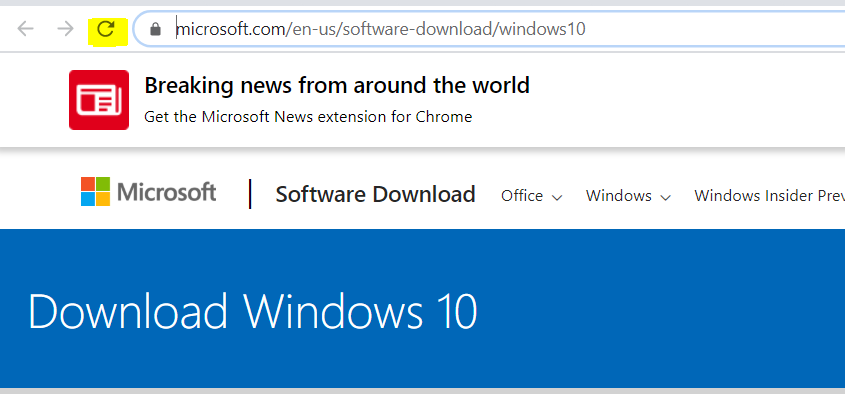Go back using the browser back arrow
Screen dimensions: 845x394
pyautogui.click(x=25, y=29)
